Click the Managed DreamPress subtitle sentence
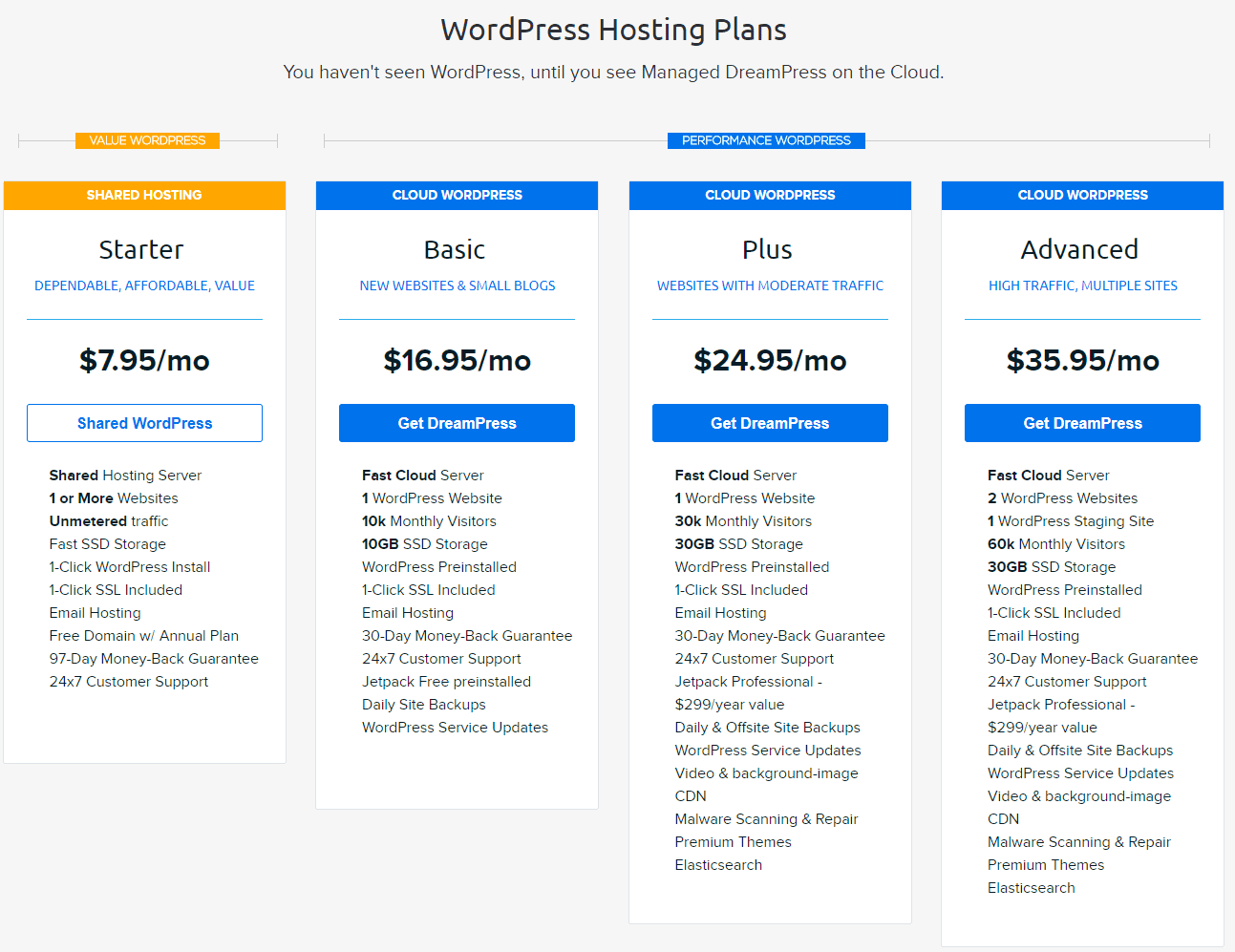The image size is (1235, 952). (x=613, y=72)
